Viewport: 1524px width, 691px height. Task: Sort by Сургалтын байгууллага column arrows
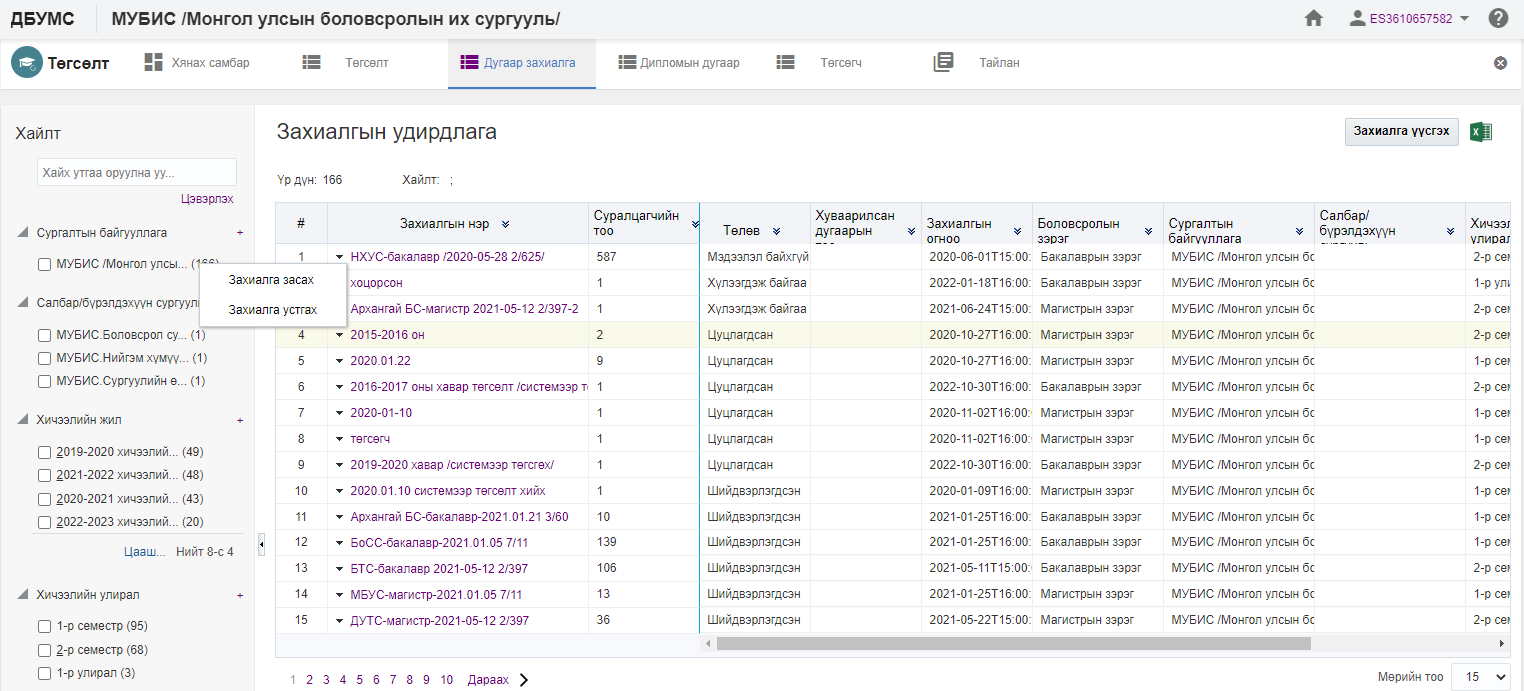pos(1300,231)
